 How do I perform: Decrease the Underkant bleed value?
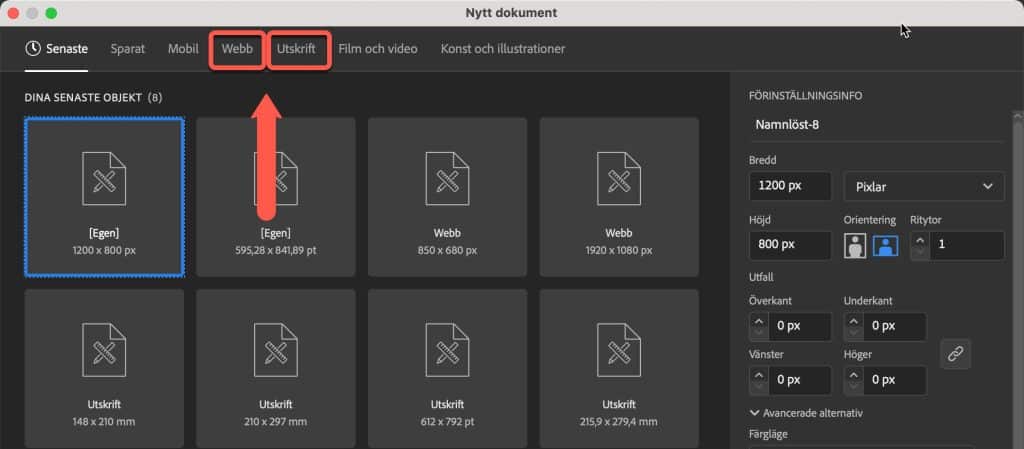click(854, 333)
